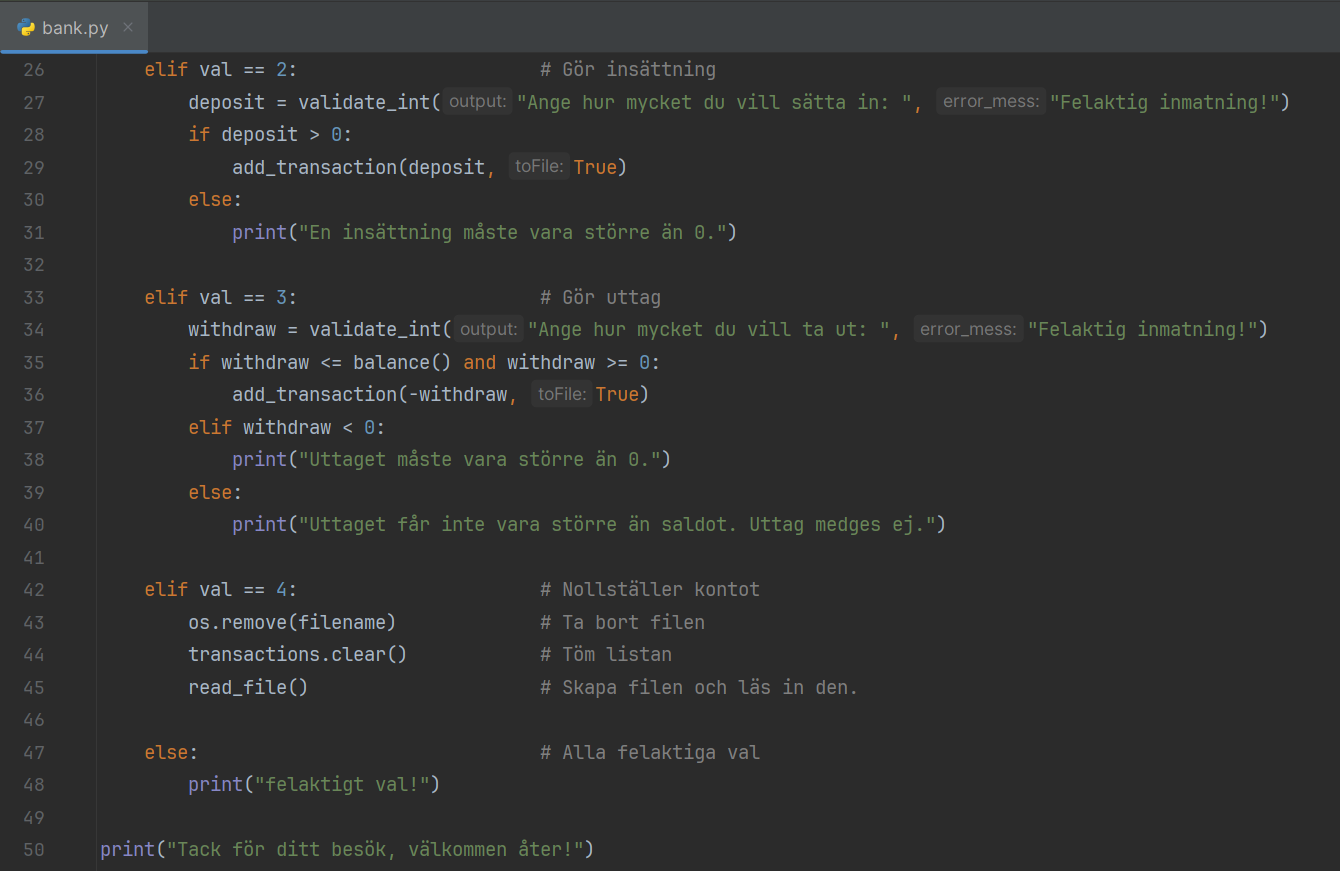This screenshot has width=1340, height=871.
Task: Close the bank.py editor tab
Action: pos(128,27)
